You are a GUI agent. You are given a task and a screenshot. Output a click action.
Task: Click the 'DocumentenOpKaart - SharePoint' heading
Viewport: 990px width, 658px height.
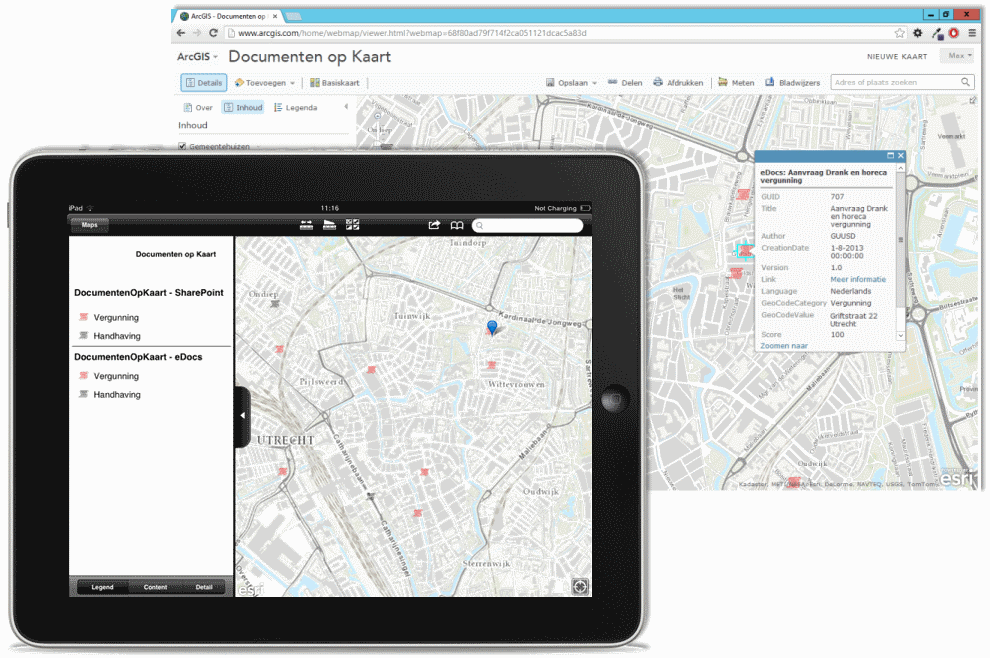click(149, 293)
